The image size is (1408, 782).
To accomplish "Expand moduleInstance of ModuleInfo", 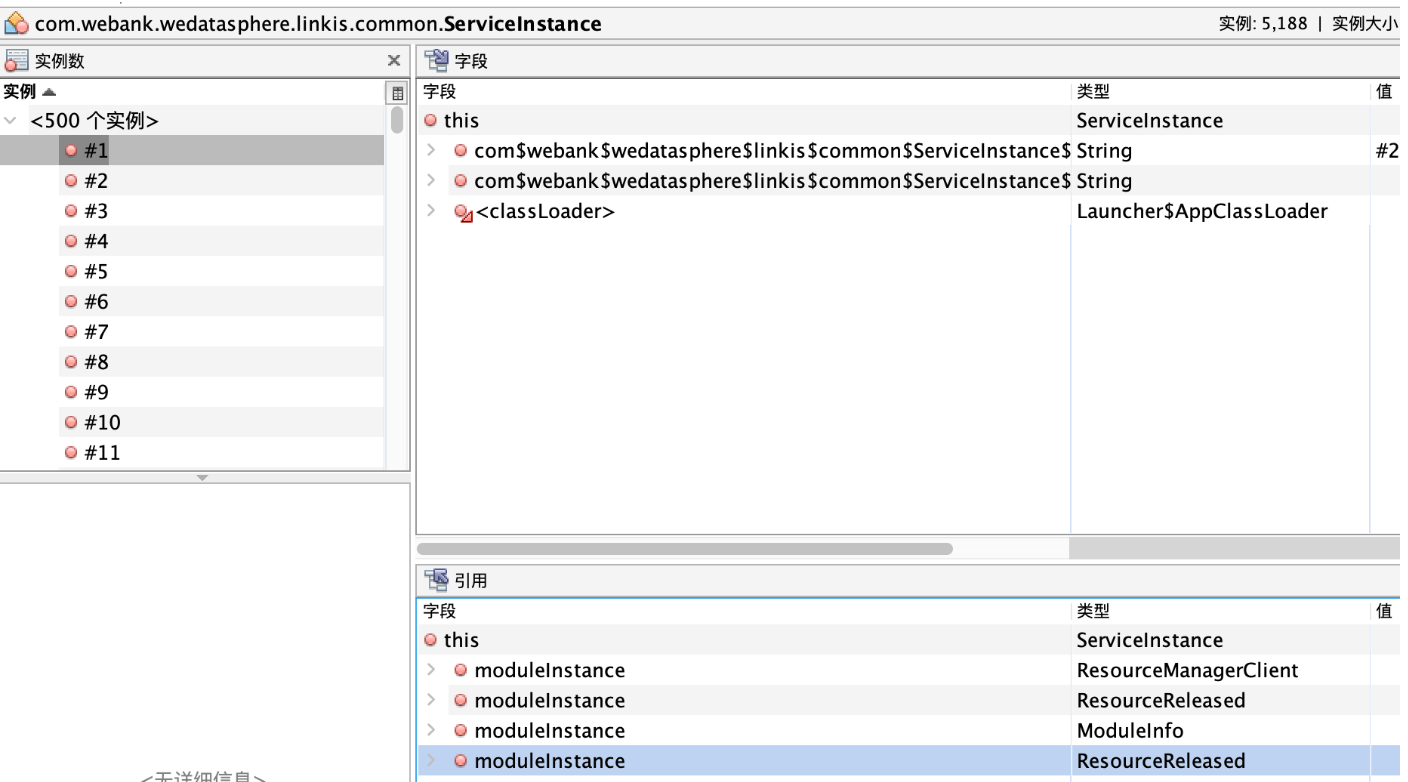I will [431, 730].
